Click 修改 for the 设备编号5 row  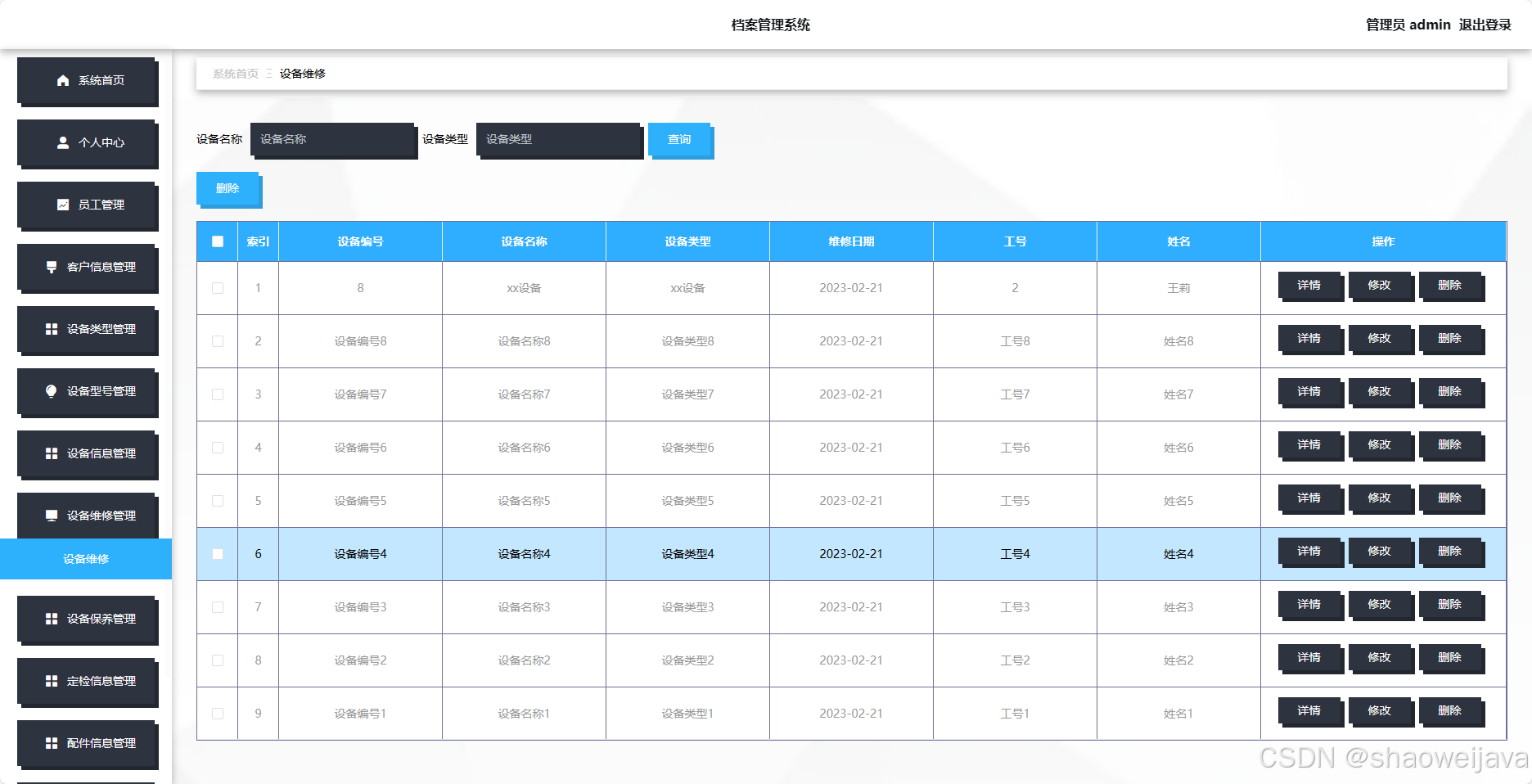(1380, 498)
